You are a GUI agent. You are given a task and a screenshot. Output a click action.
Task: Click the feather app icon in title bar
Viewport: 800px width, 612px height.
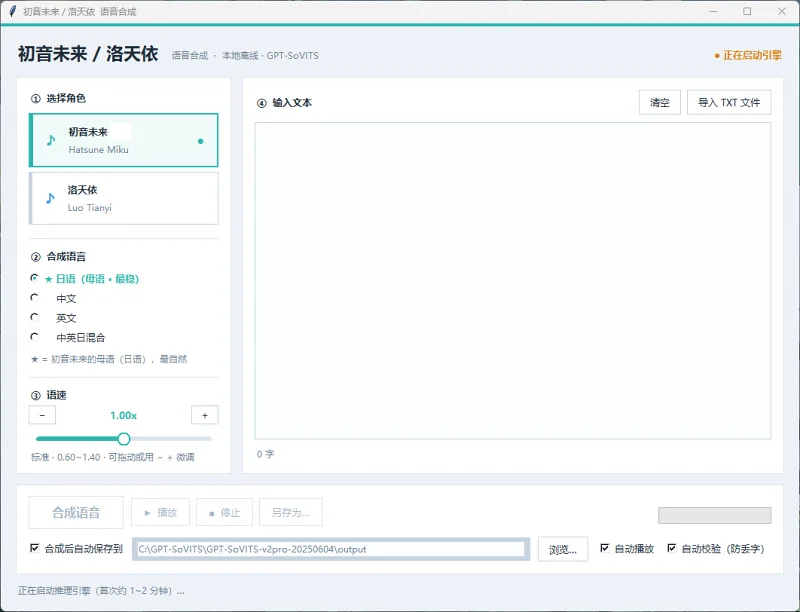coord(13,11)
